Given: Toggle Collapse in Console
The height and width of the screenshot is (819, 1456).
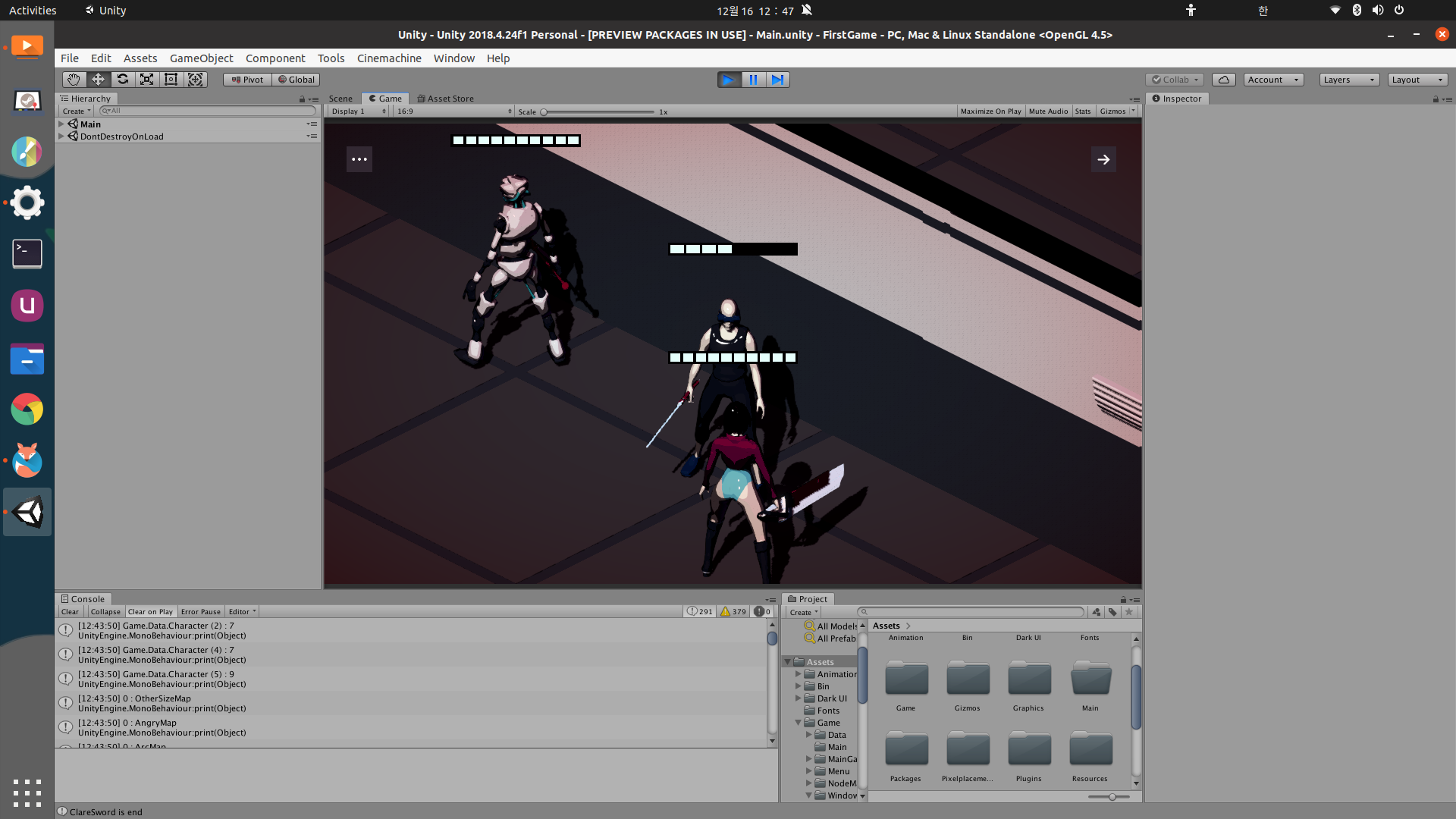Looking at the screenshot, I should click(105, 612).
